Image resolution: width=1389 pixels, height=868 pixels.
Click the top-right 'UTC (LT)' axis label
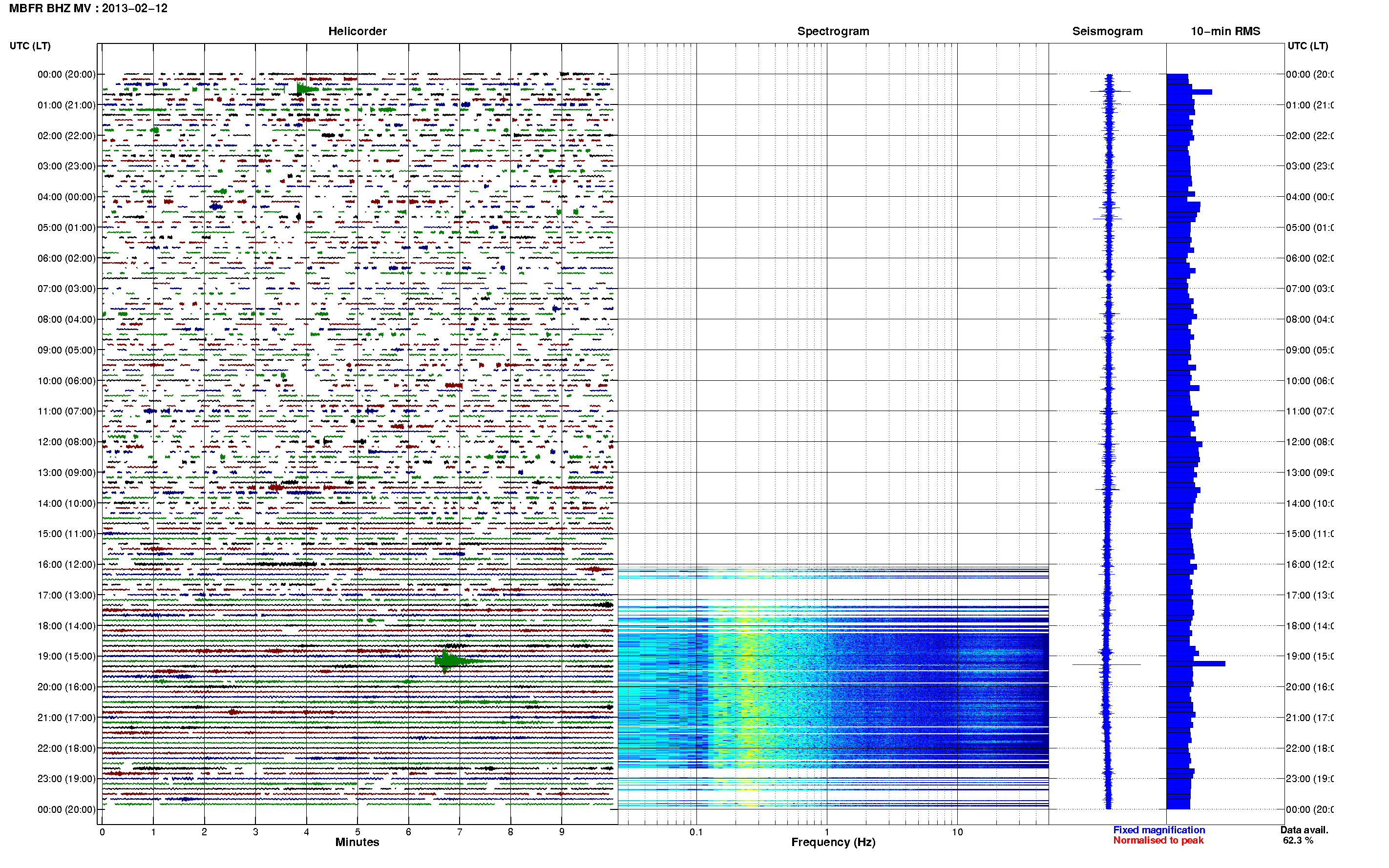click(x=1307, y=46)
